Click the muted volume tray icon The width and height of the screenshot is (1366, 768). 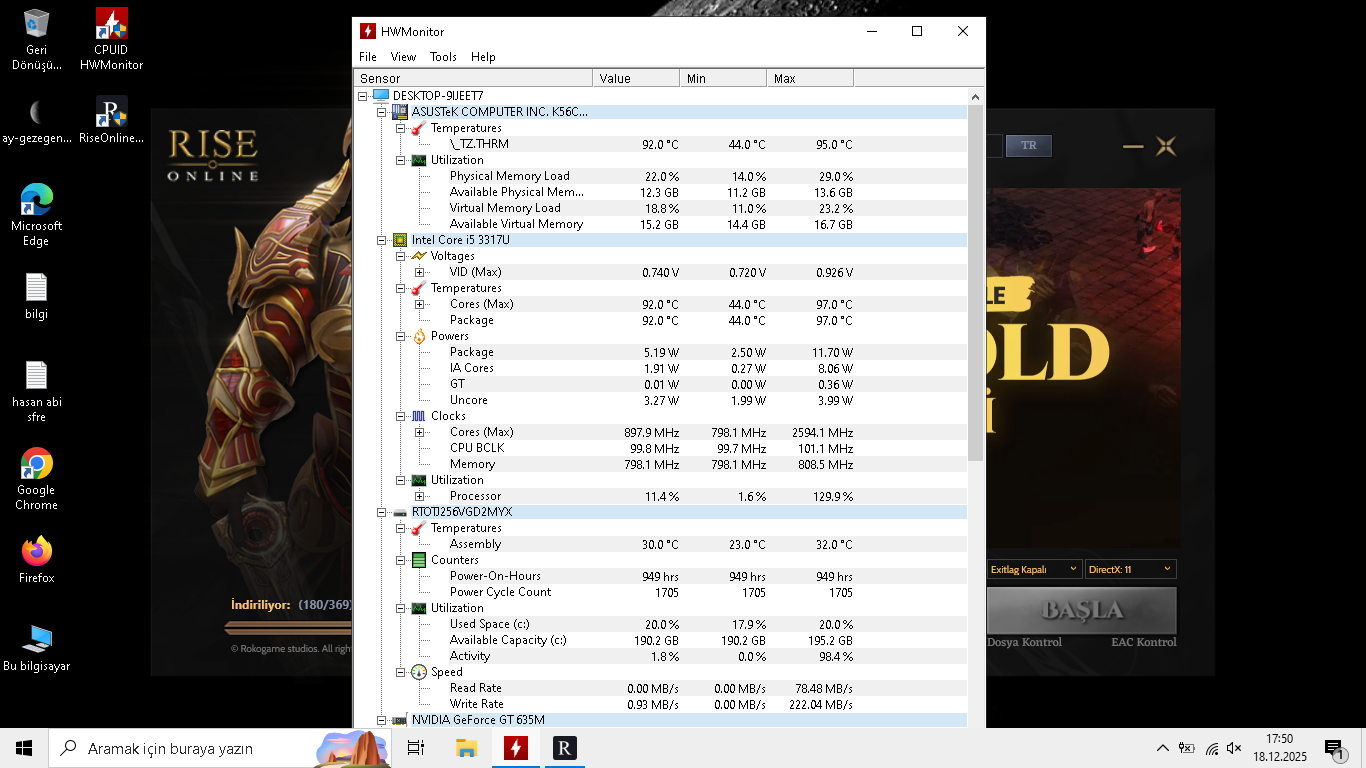1234,748
